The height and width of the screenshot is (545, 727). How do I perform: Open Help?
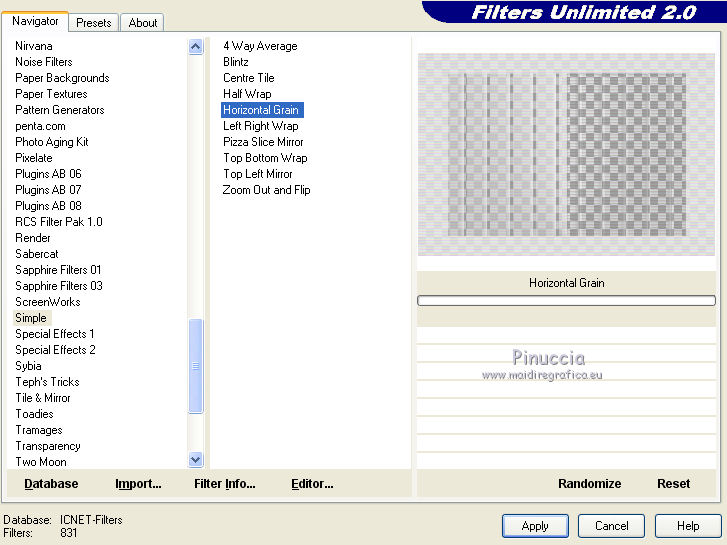(x=688, y=526)
